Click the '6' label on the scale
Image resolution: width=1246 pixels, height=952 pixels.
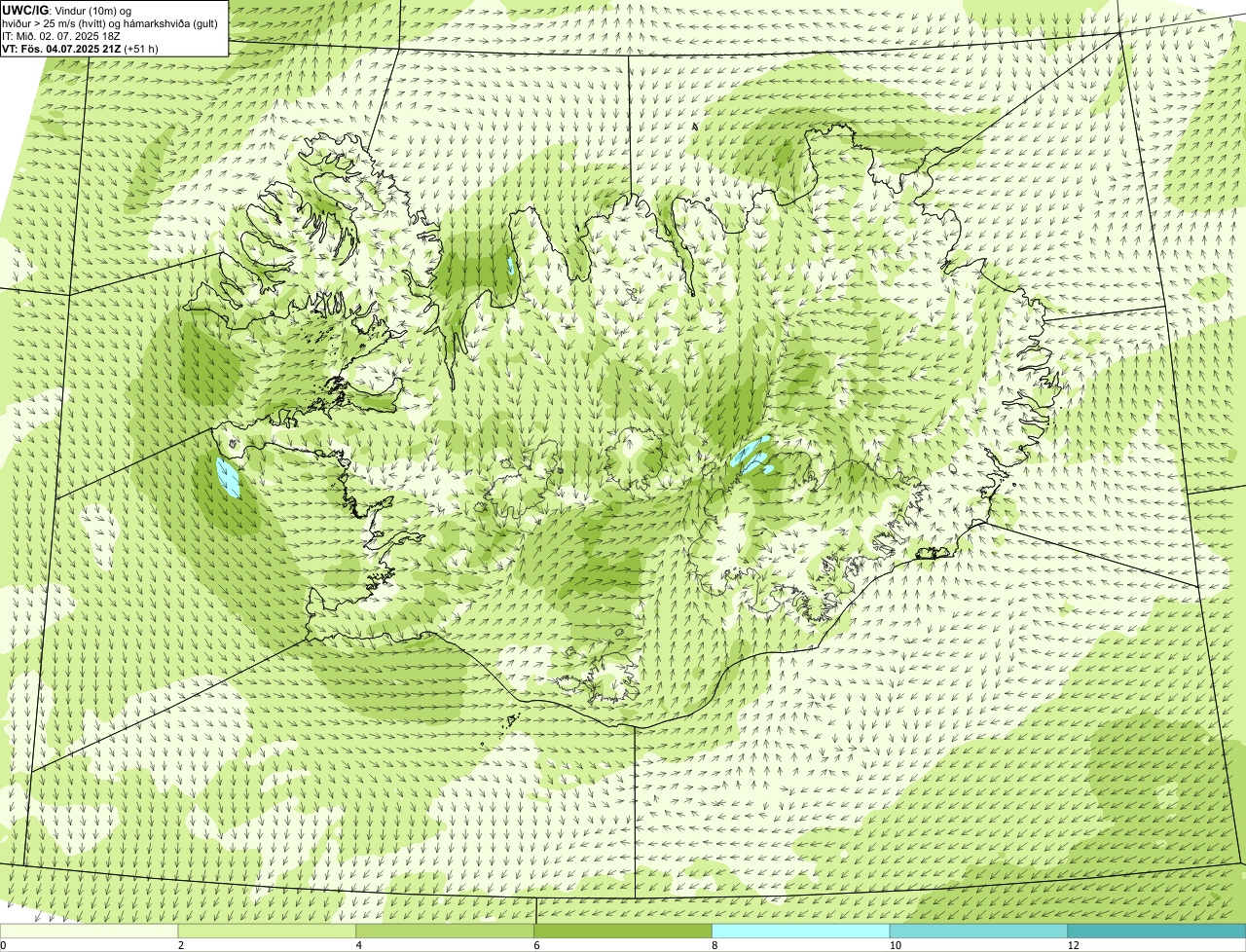536,945
